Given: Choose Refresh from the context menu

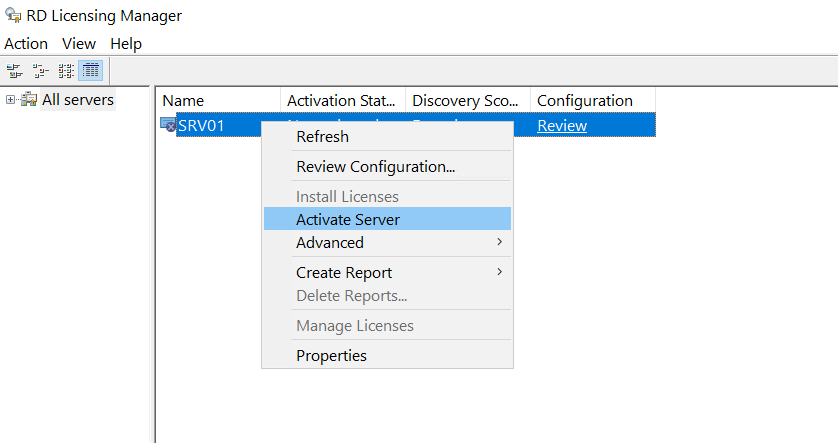Looking at the screenshot, I should coord(387,137).
